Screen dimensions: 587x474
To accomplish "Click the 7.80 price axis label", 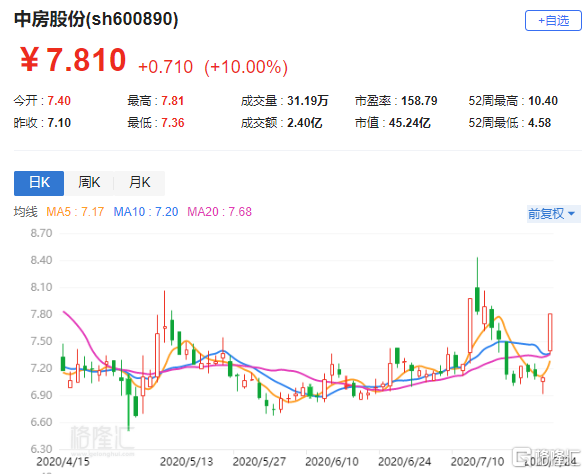I will 41,314.
